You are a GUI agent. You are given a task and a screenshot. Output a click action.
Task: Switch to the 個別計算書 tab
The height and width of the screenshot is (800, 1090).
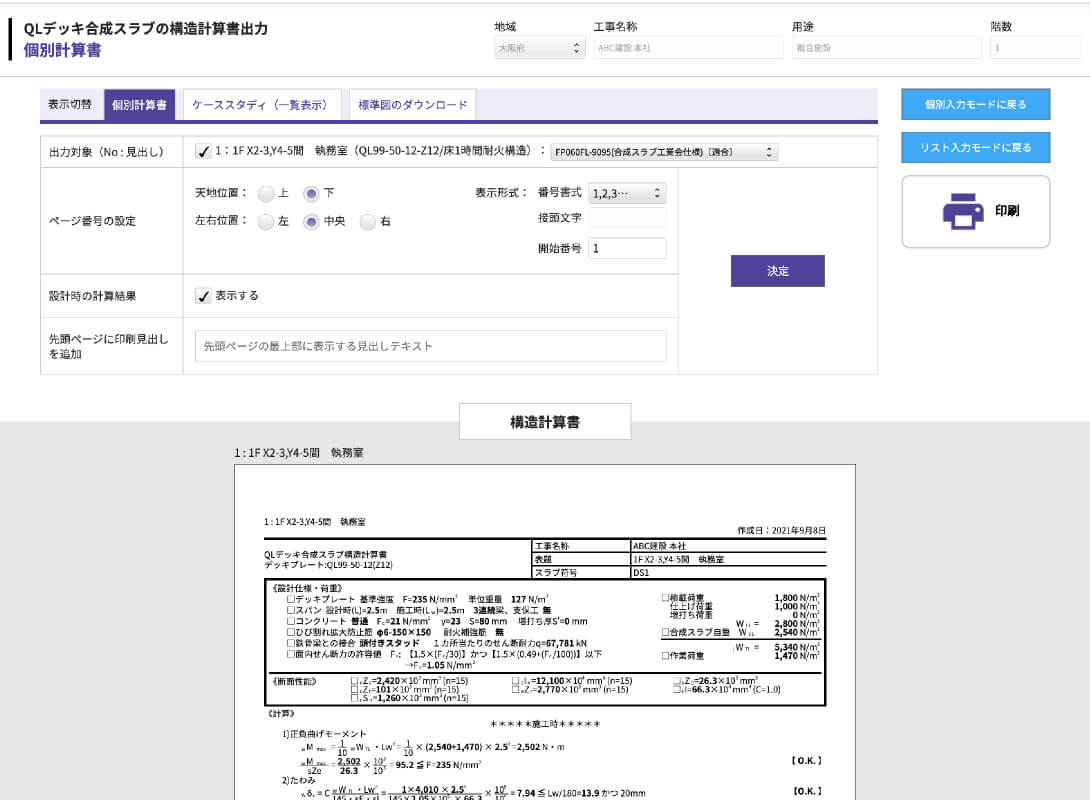(139, 105)
